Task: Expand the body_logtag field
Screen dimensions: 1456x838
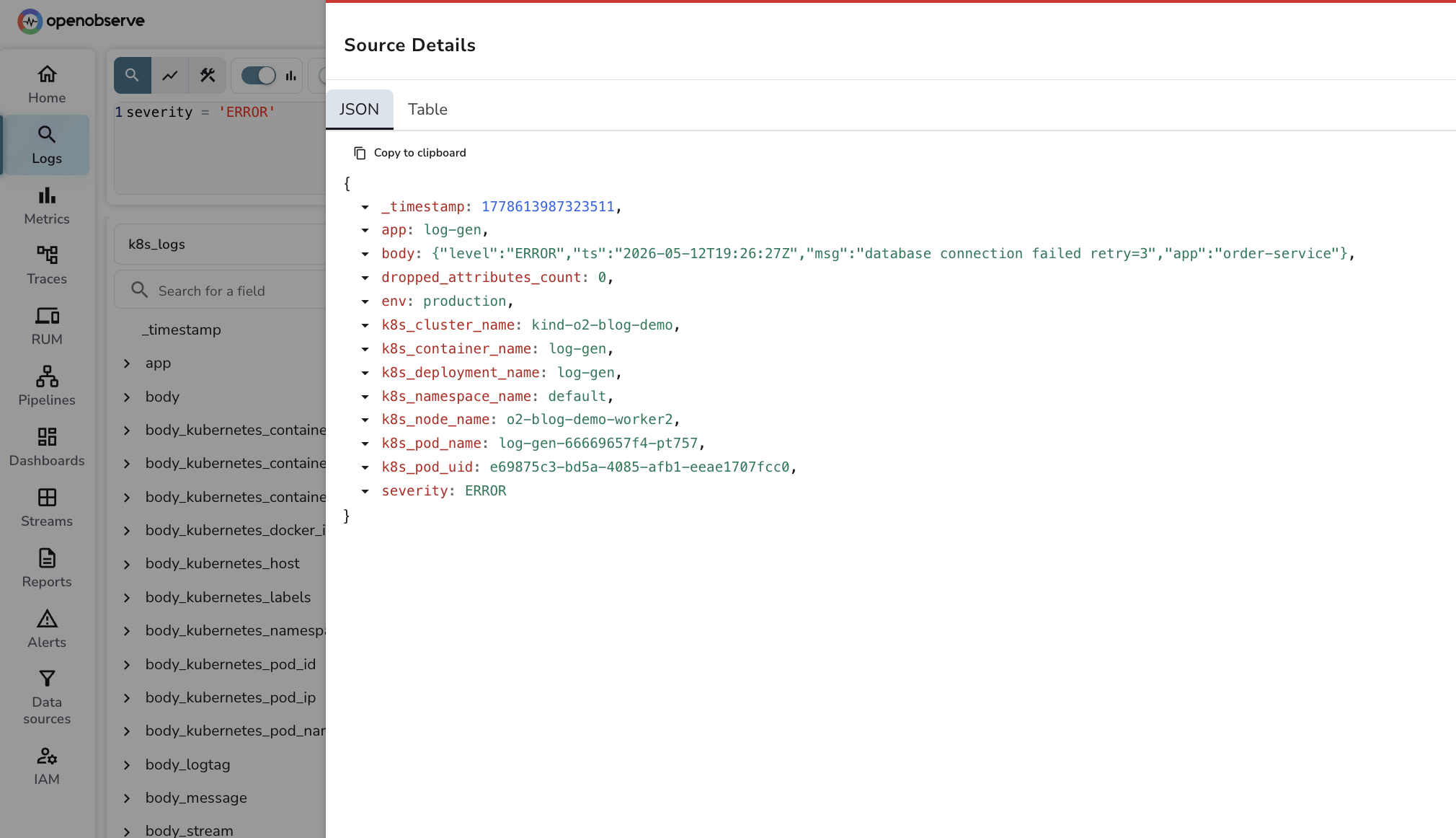Action: [x=127, y=765]
